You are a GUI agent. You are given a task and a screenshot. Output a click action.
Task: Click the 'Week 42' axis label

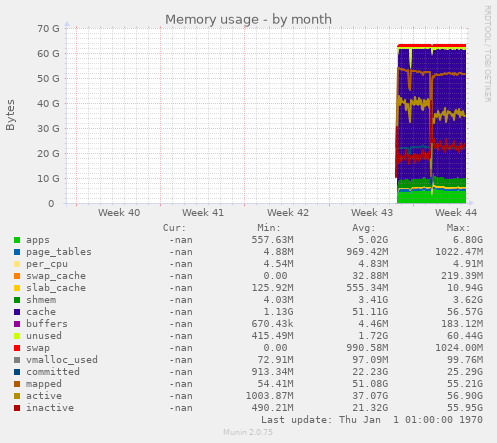click(x=288, y=213)
